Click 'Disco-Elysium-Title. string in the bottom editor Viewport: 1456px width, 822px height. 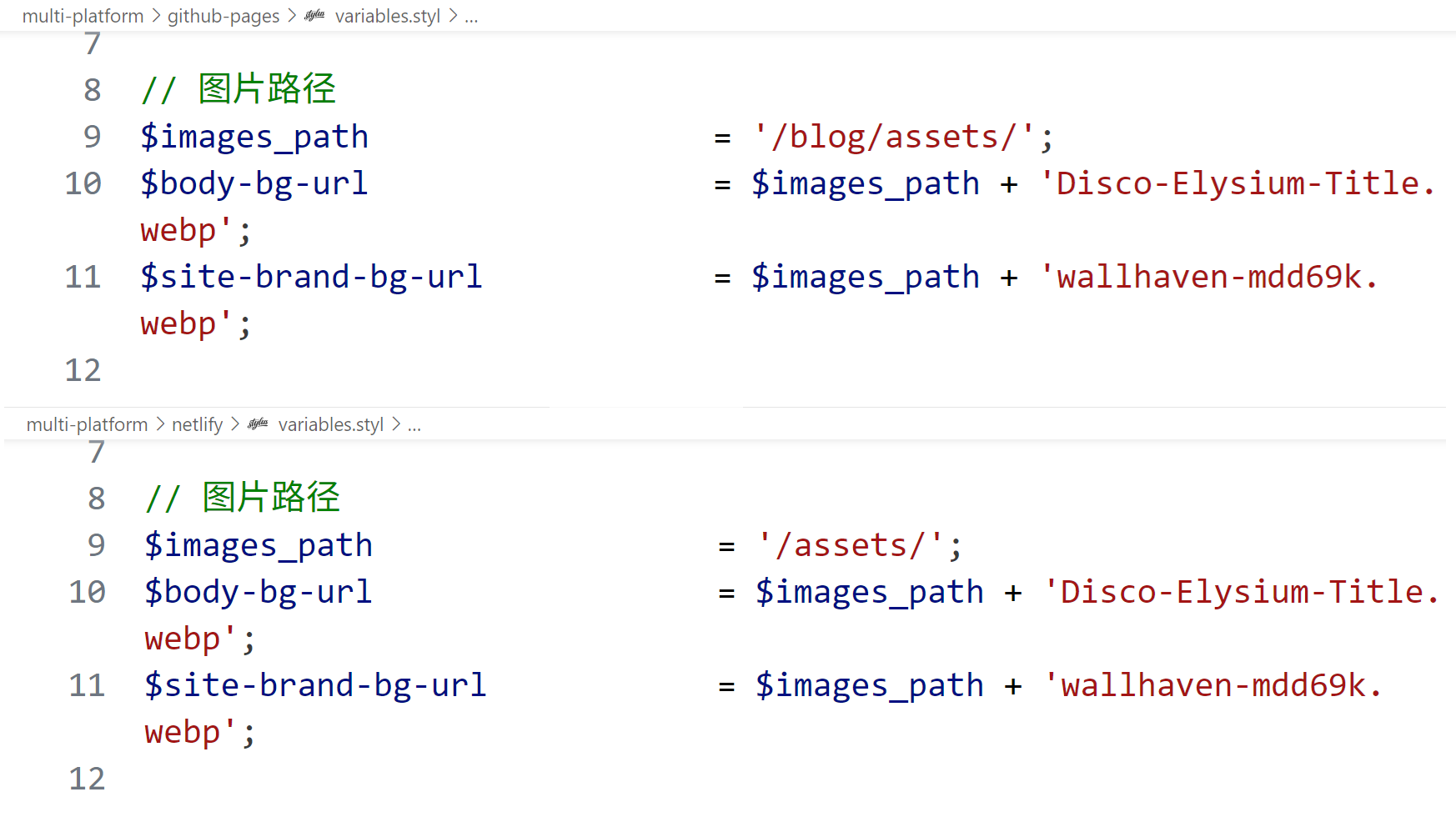point(1241,592)
